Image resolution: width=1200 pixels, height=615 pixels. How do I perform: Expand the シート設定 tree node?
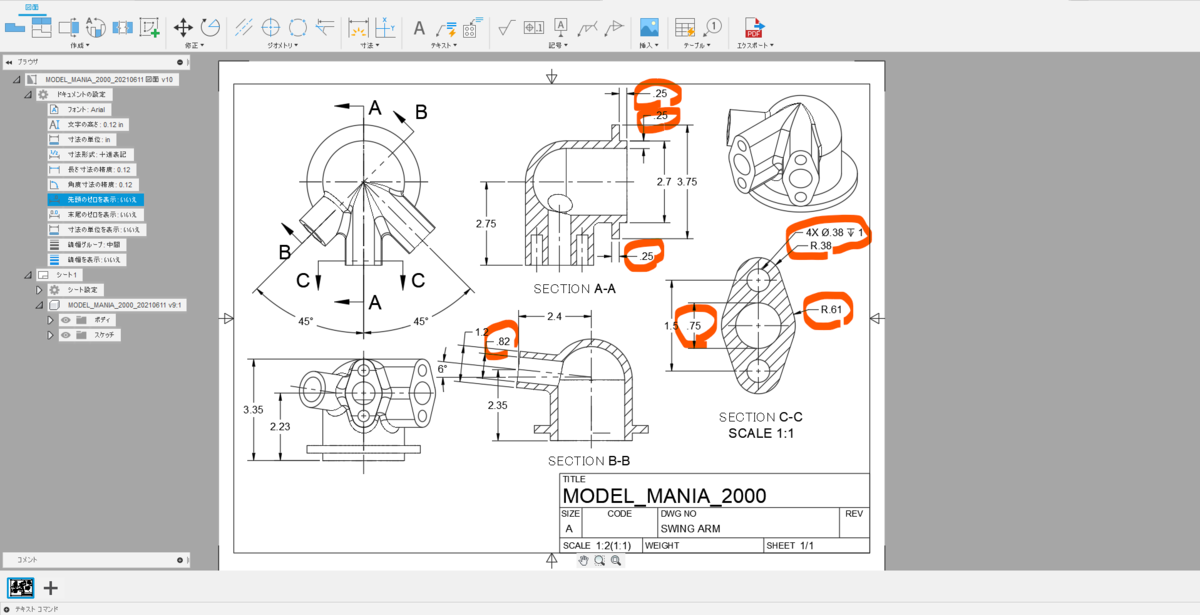(40, 289)
